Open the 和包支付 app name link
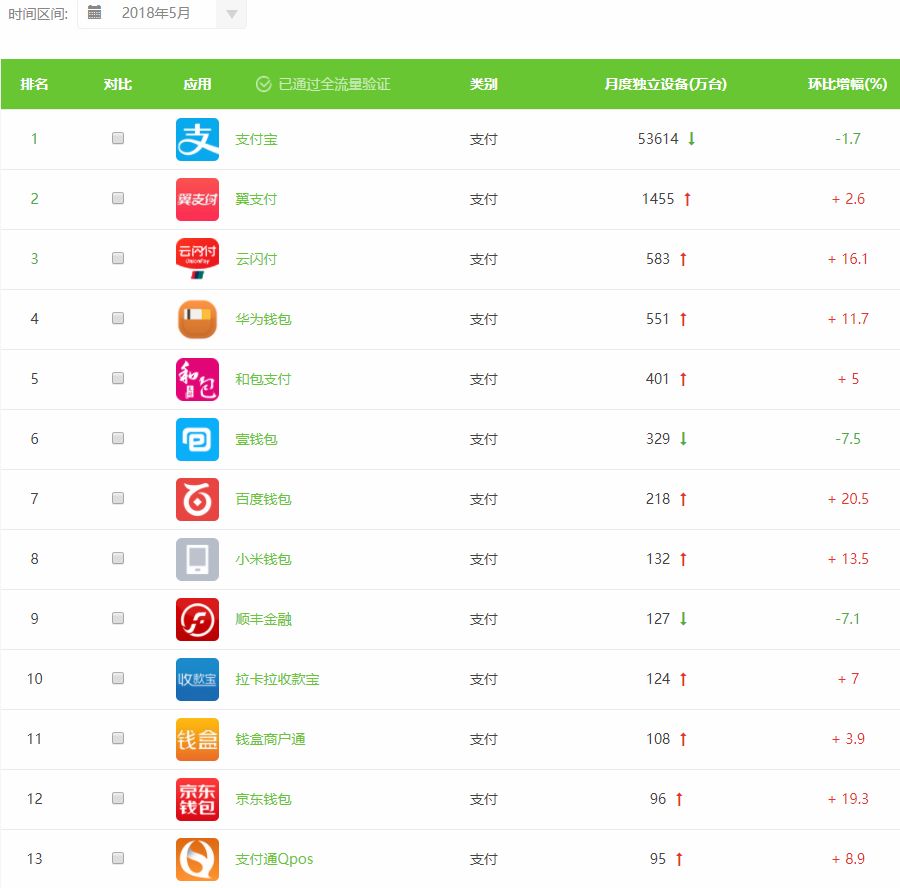The height and width of the screenshot is (888, 900). click(263, 379)
